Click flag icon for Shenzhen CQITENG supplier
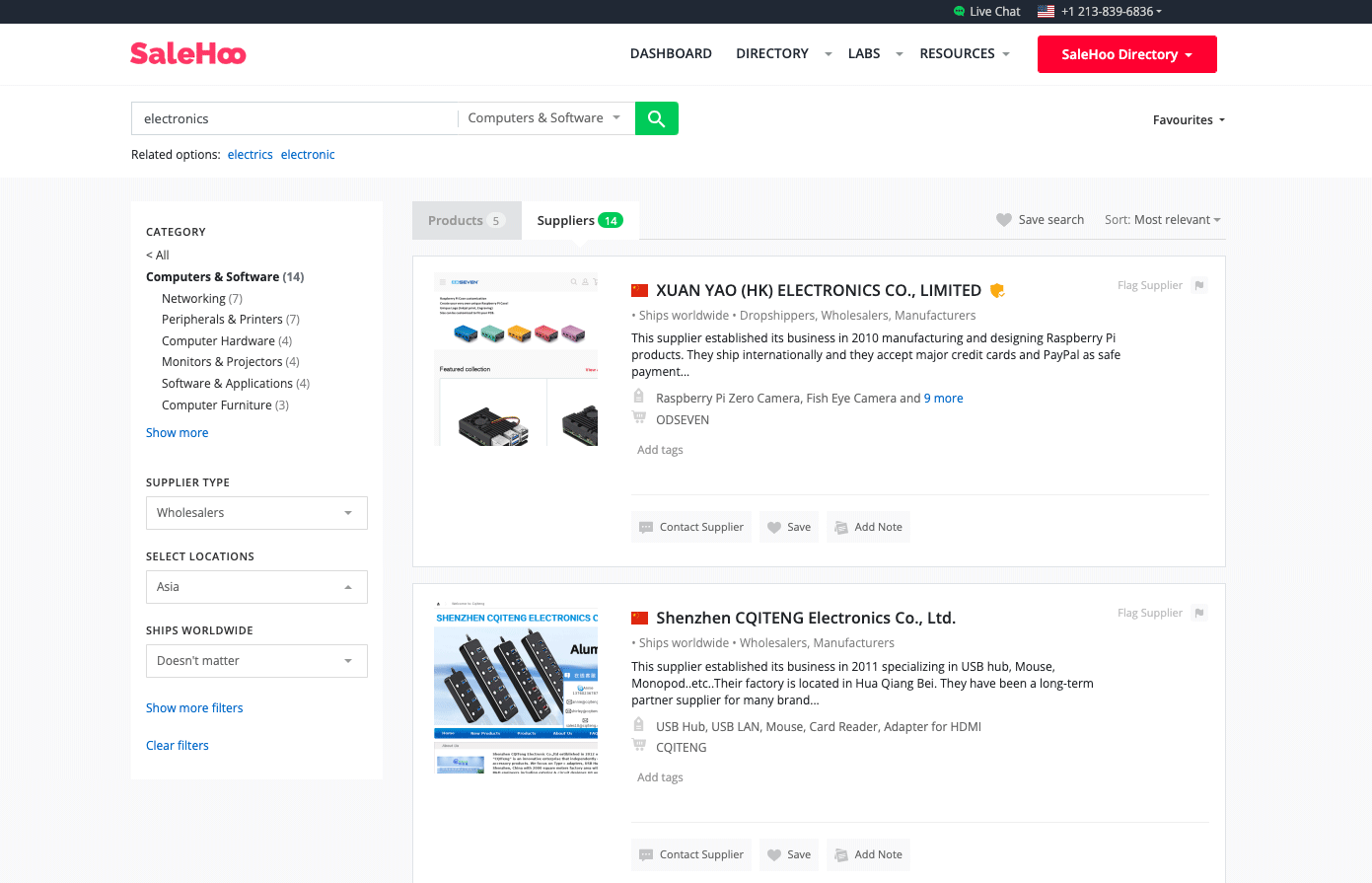Image resolution: width=1372 pixels, height=883 pixels. pos(1198,613)
